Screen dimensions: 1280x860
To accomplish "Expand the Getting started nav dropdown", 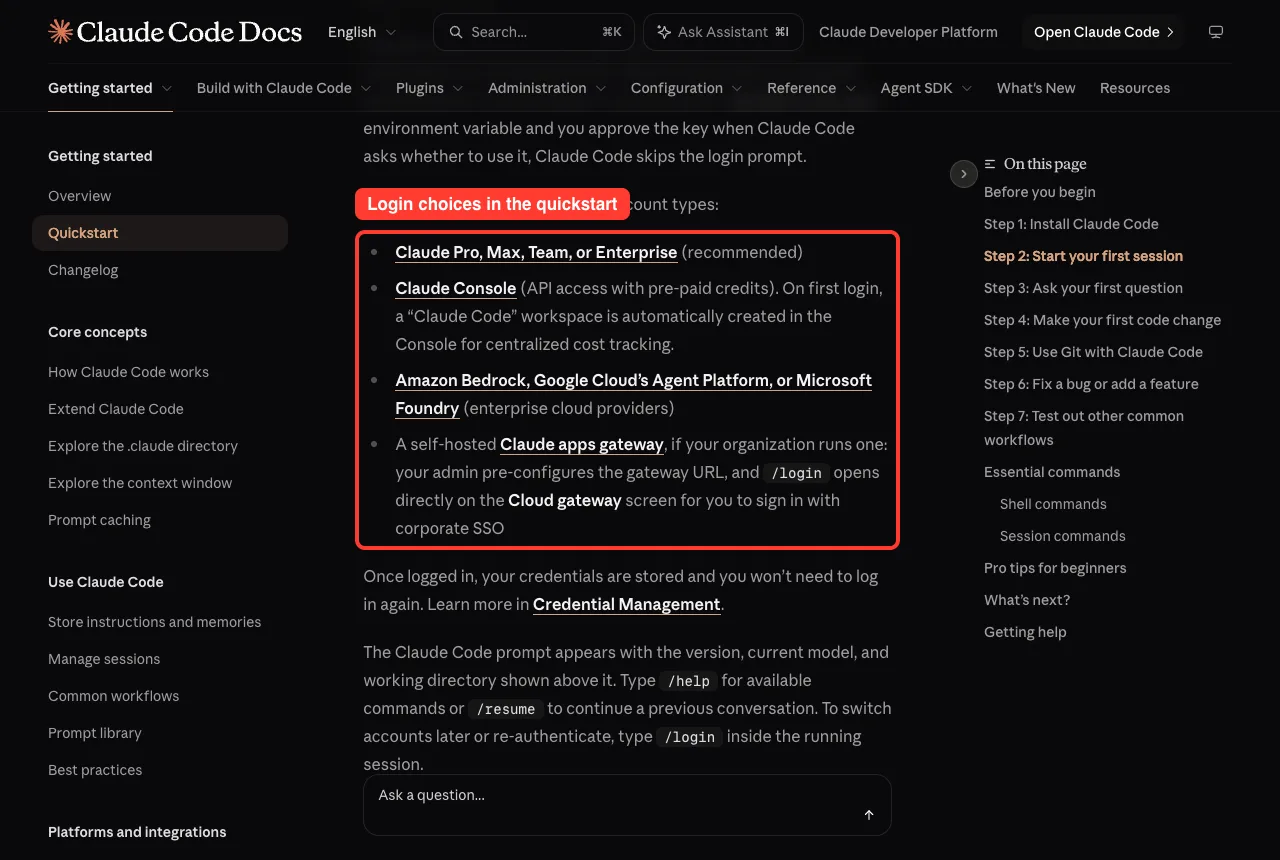I will (x=110, y=88).
